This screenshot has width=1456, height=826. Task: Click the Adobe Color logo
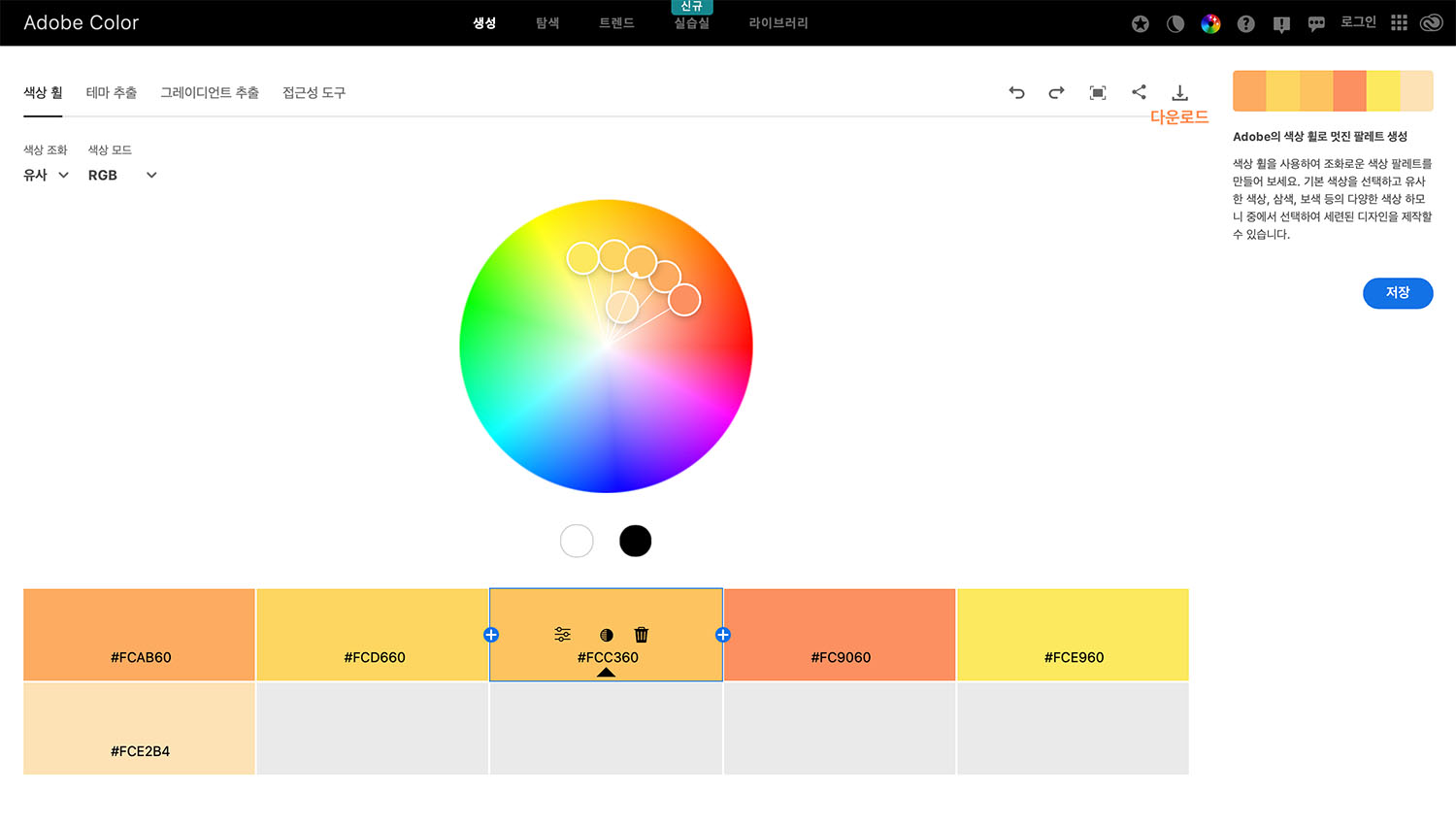tap(82, 22)
